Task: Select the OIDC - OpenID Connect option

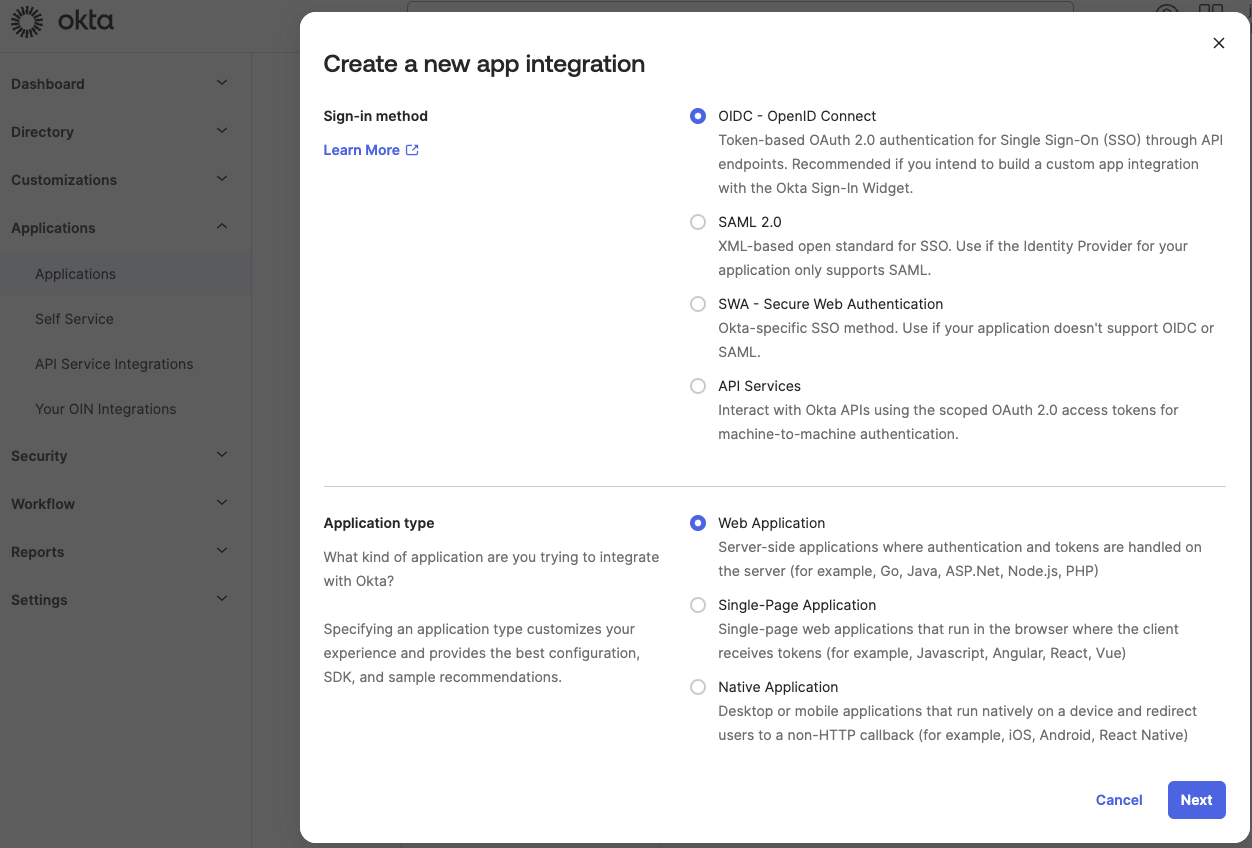Action: tap(698, 116)
